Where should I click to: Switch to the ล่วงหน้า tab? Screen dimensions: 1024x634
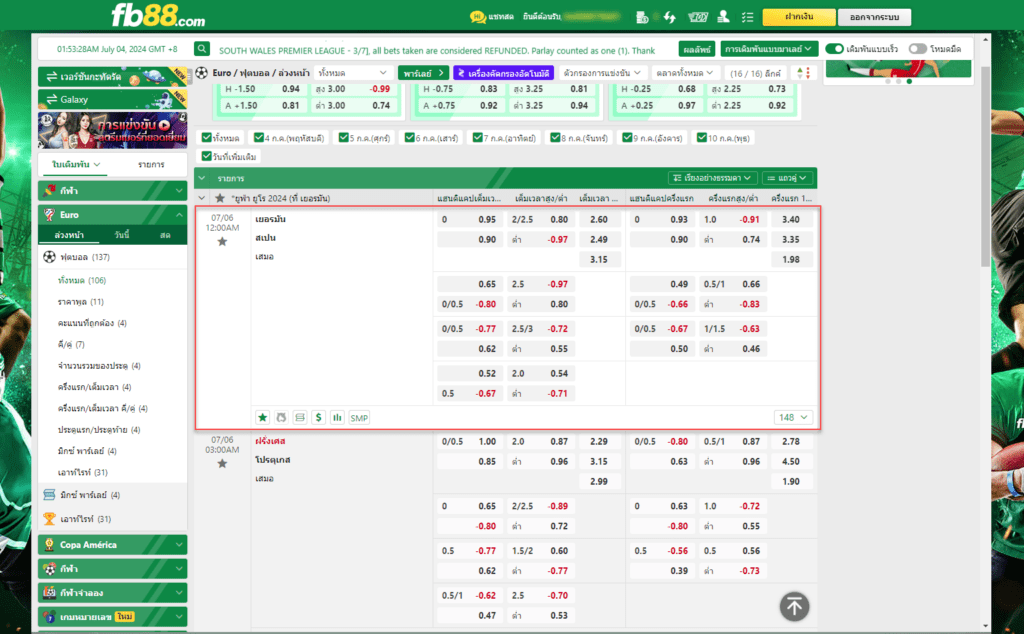coord(69,235)
